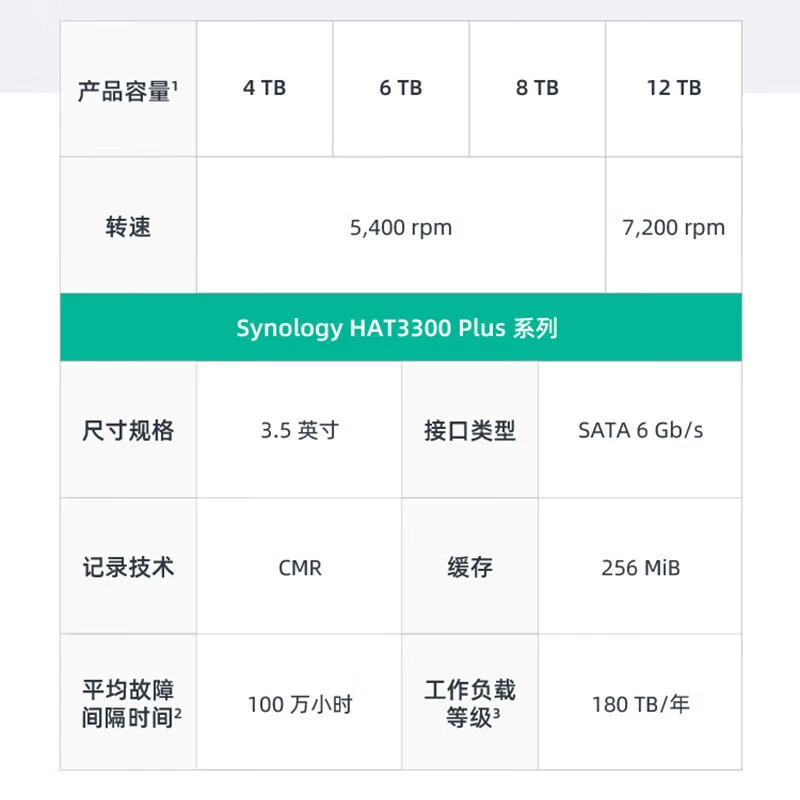The height and width of the screenshot is (800, 800).
Task: Click the 100 万小时 value
Action: coord(299,703)
